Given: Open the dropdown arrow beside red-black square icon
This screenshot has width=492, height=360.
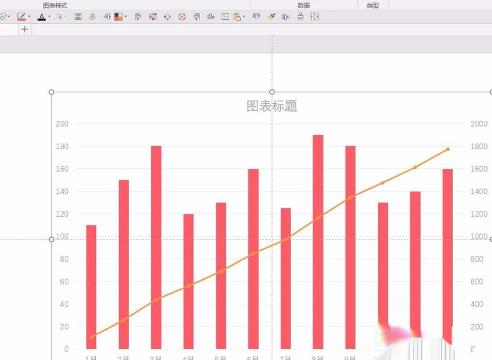Looking at the screenshot, I should coord(125,16).
